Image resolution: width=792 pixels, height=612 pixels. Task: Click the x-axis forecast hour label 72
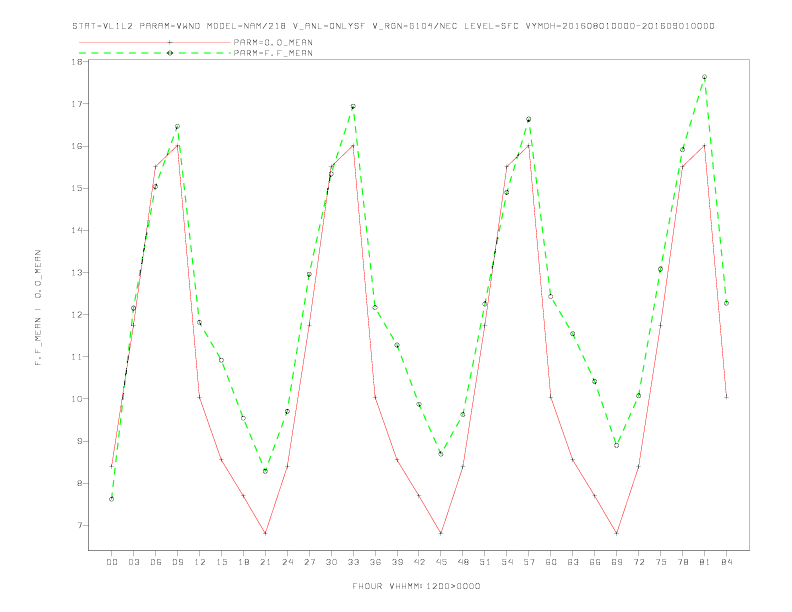click(x=638, y=562)
